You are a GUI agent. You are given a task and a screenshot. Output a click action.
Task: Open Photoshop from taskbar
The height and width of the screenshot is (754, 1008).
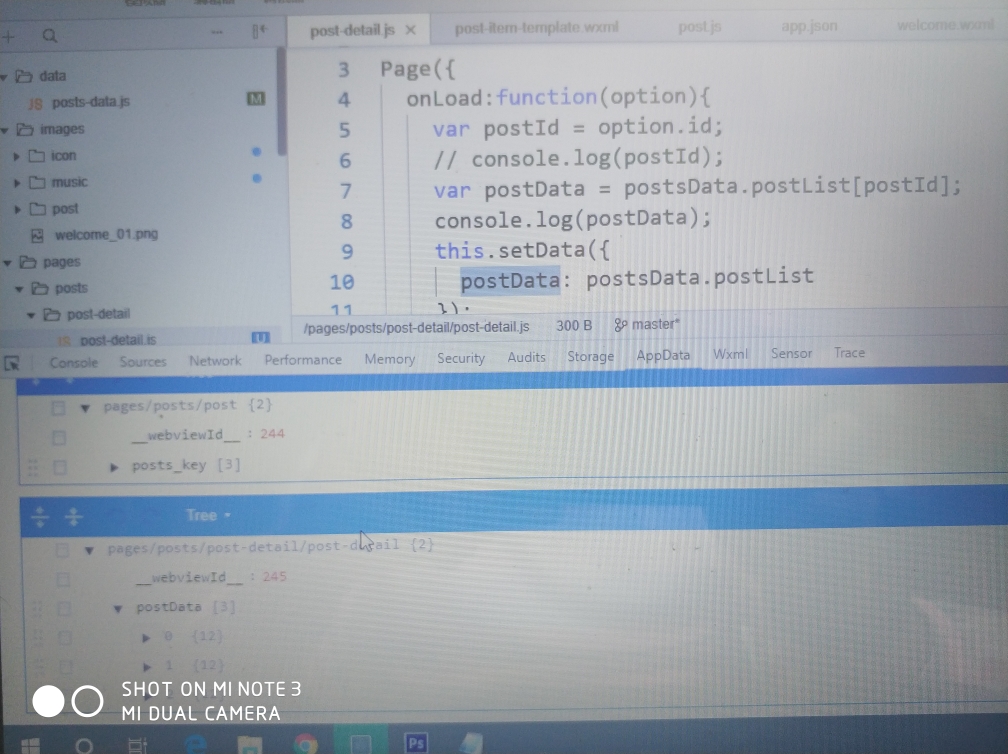coord(416,743)
